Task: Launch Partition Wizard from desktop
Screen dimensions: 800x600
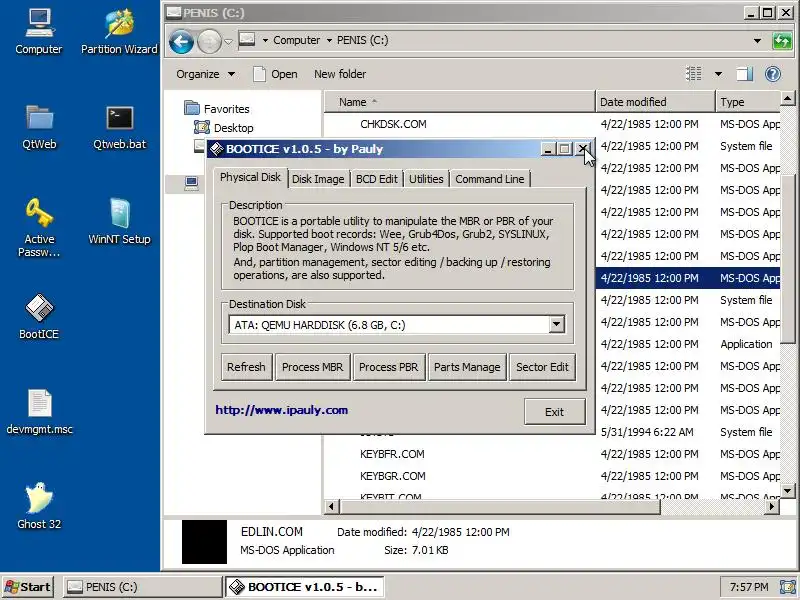Action: tap(119, 31)
